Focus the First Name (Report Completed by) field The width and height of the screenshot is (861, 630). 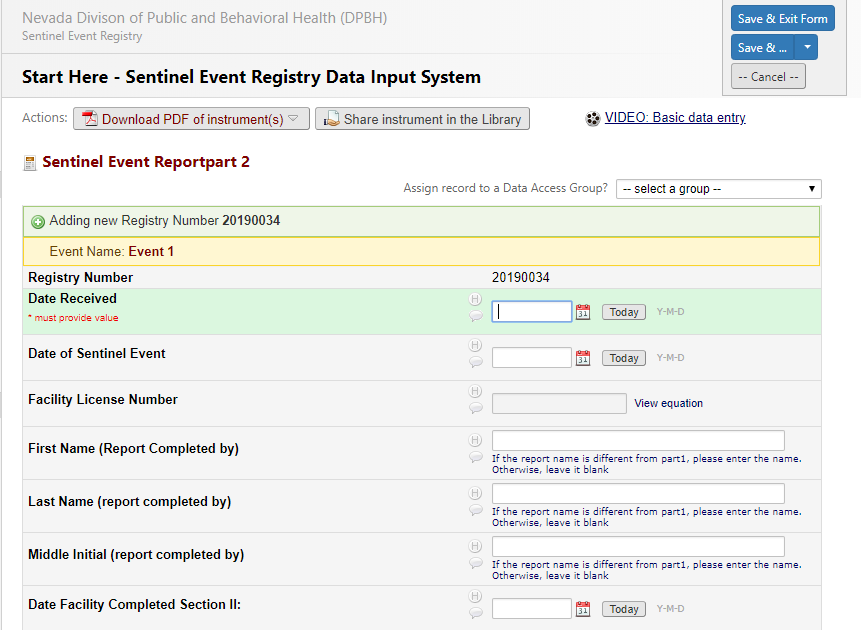click(638, 441)
